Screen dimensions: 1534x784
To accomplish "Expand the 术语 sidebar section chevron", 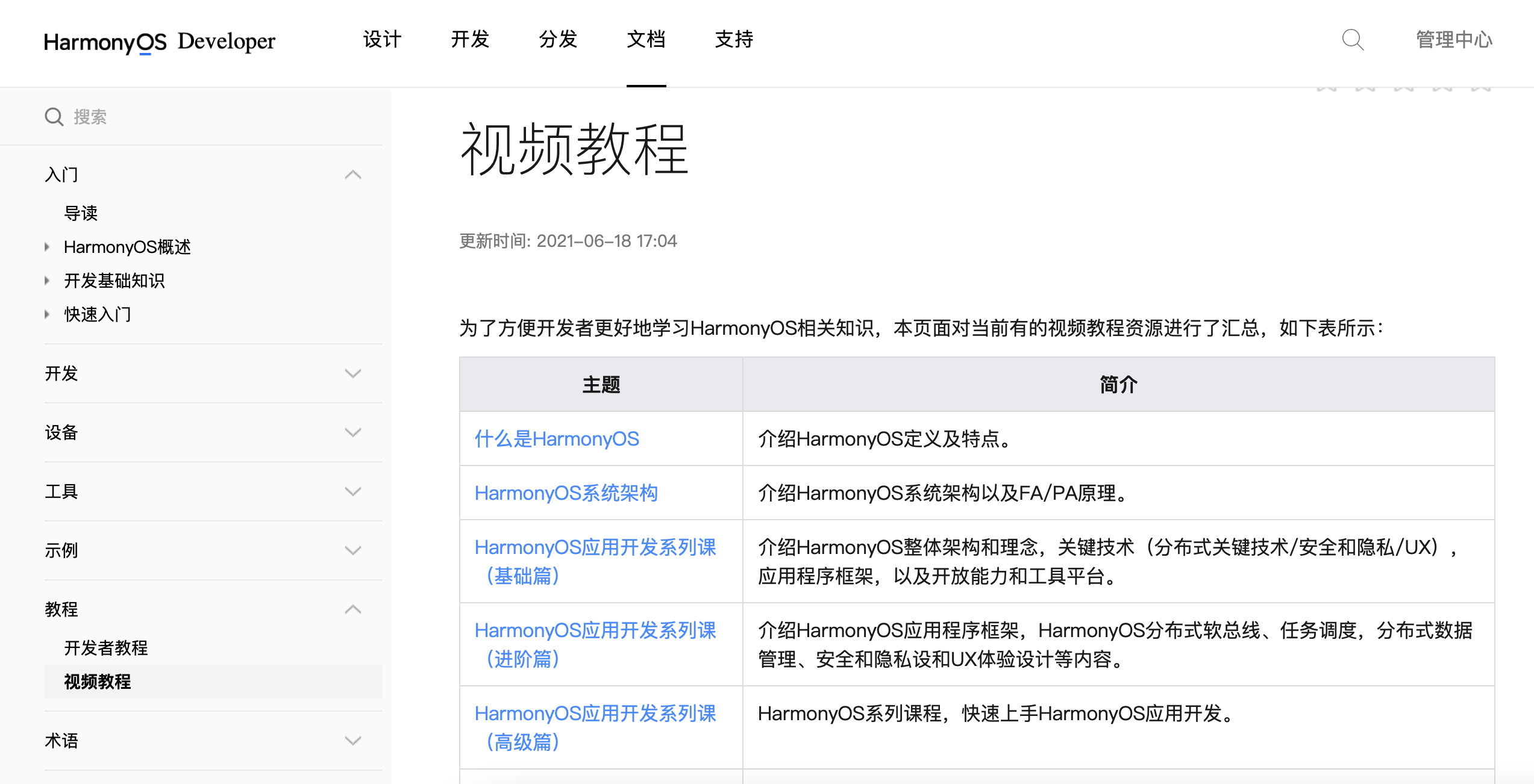I will (x=353, y=741).
